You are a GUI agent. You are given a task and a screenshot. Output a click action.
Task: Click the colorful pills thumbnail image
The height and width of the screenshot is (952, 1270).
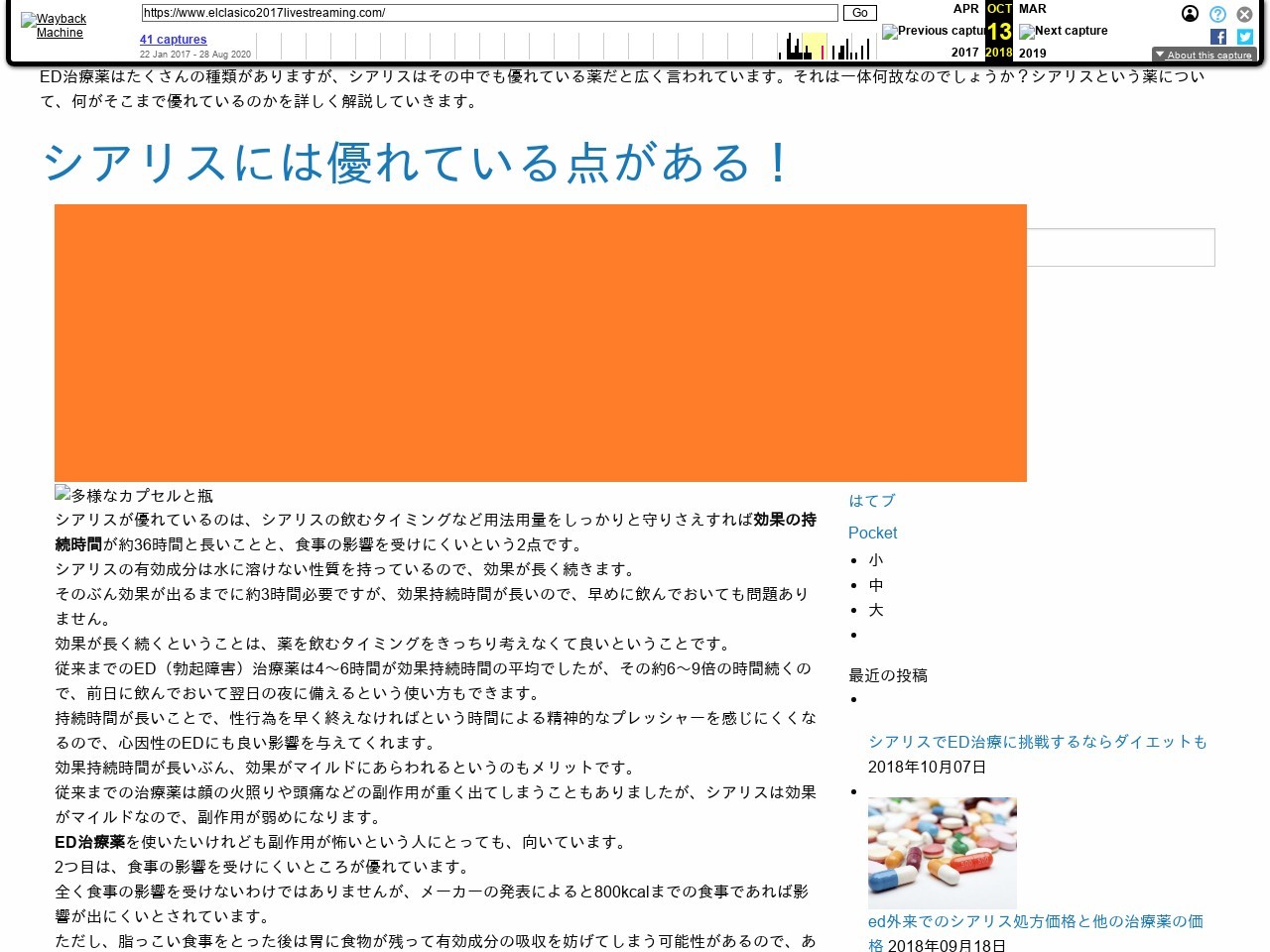(942, 853)
